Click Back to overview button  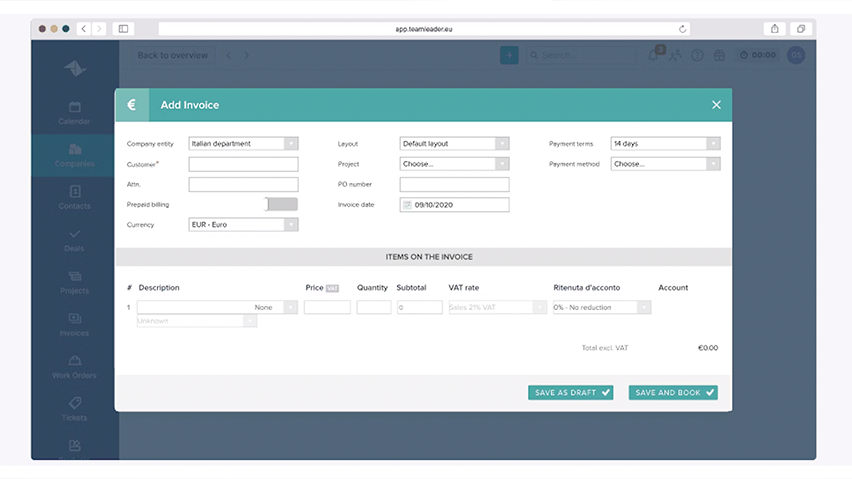(x=173, y=55)
